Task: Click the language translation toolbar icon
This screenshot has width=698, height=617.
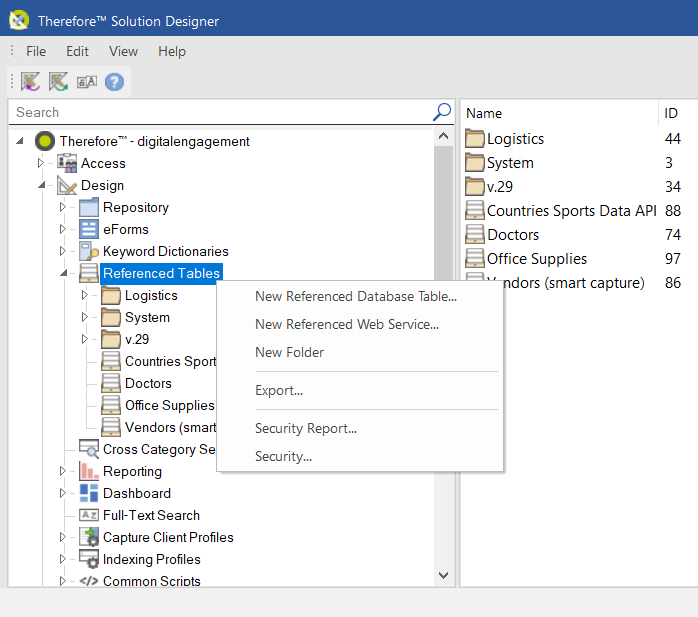Action: pyautogui.click(x=87, y=82)
